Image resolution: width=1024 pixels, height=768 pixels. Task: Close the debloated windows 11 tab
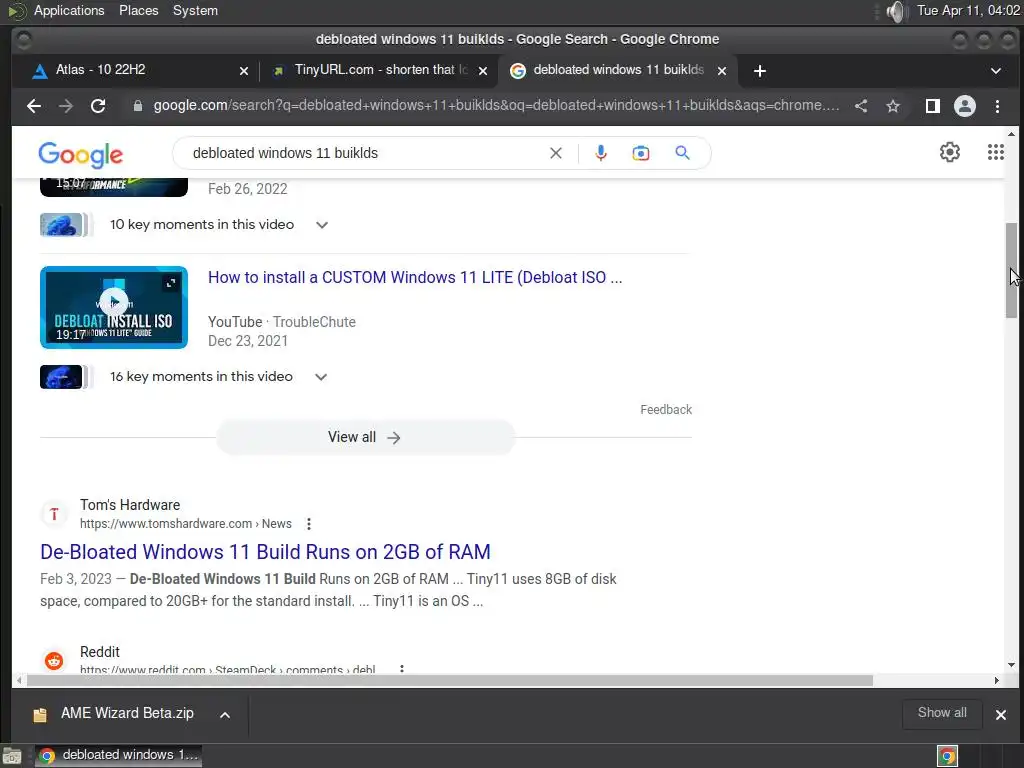[x=722, y=71]
